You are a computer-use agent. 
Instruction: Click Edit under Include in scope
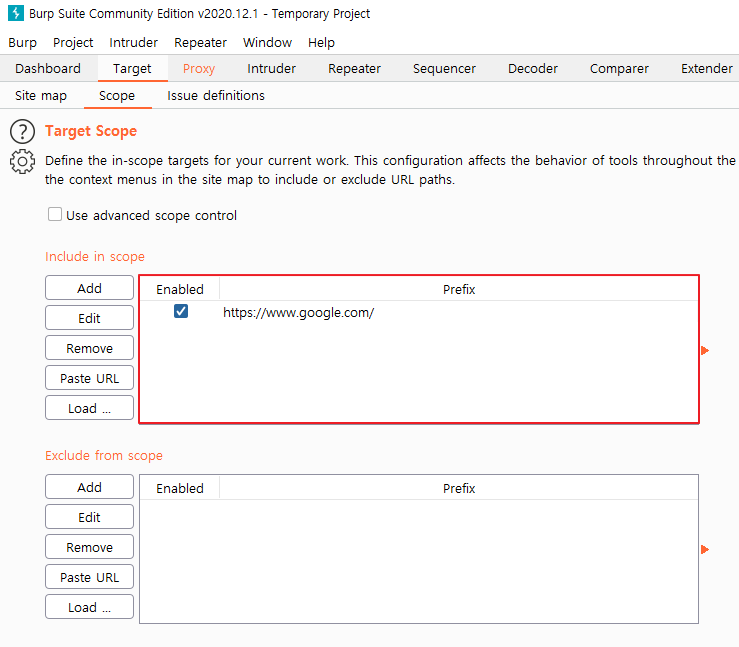(x=90, y=318)
